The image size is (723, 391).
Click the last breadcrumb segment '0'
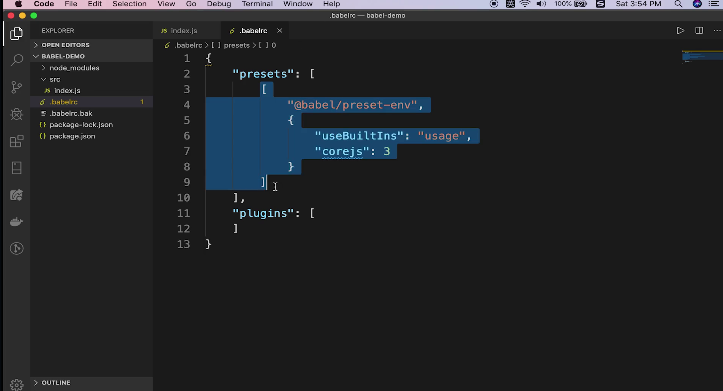click(273, 45)
